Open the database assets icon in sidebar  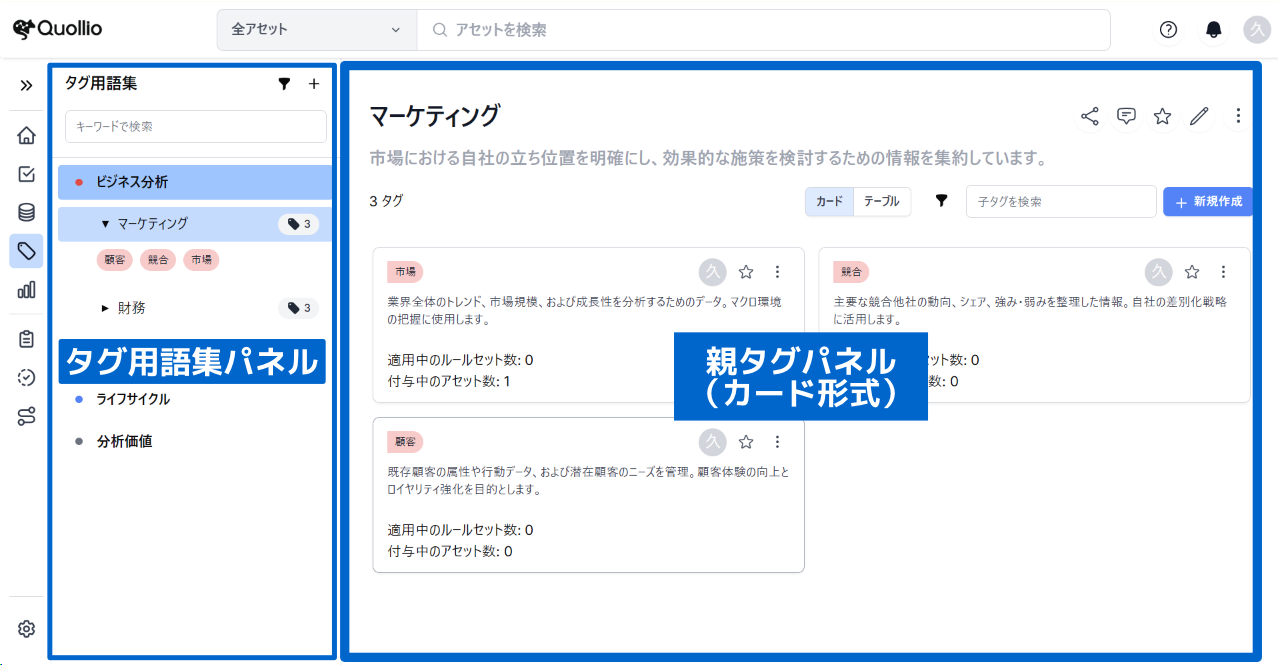pos(27,212)
